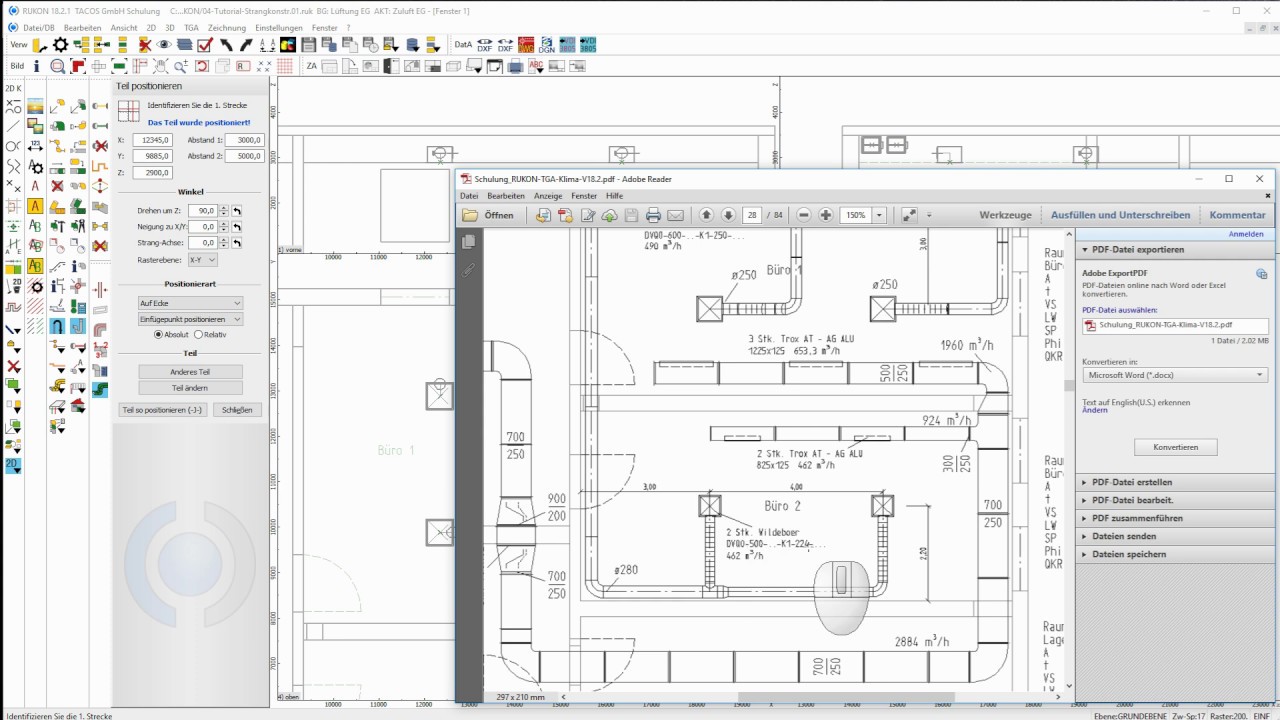Screen dimensions: 1280x720
Task: Click the red grid raster icon
Action: pyautogui.click(x=285, y=66)
